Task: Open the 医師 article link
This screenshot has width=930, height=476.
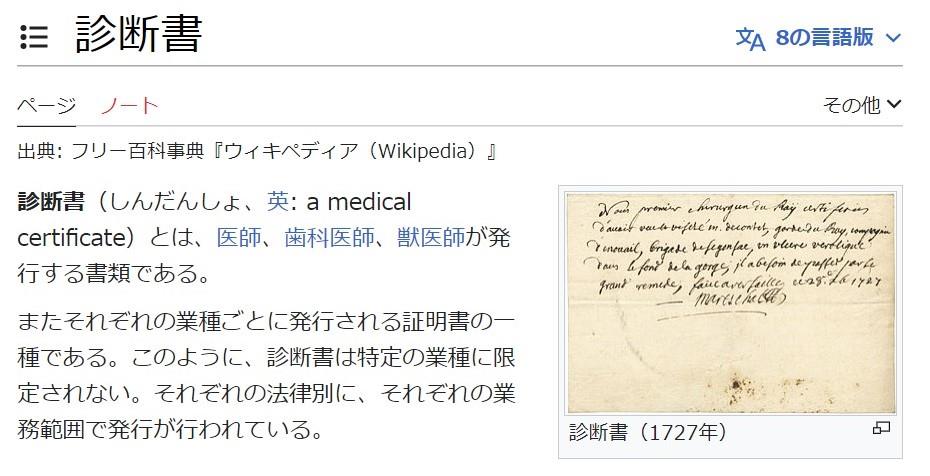Action: [239, 238]
